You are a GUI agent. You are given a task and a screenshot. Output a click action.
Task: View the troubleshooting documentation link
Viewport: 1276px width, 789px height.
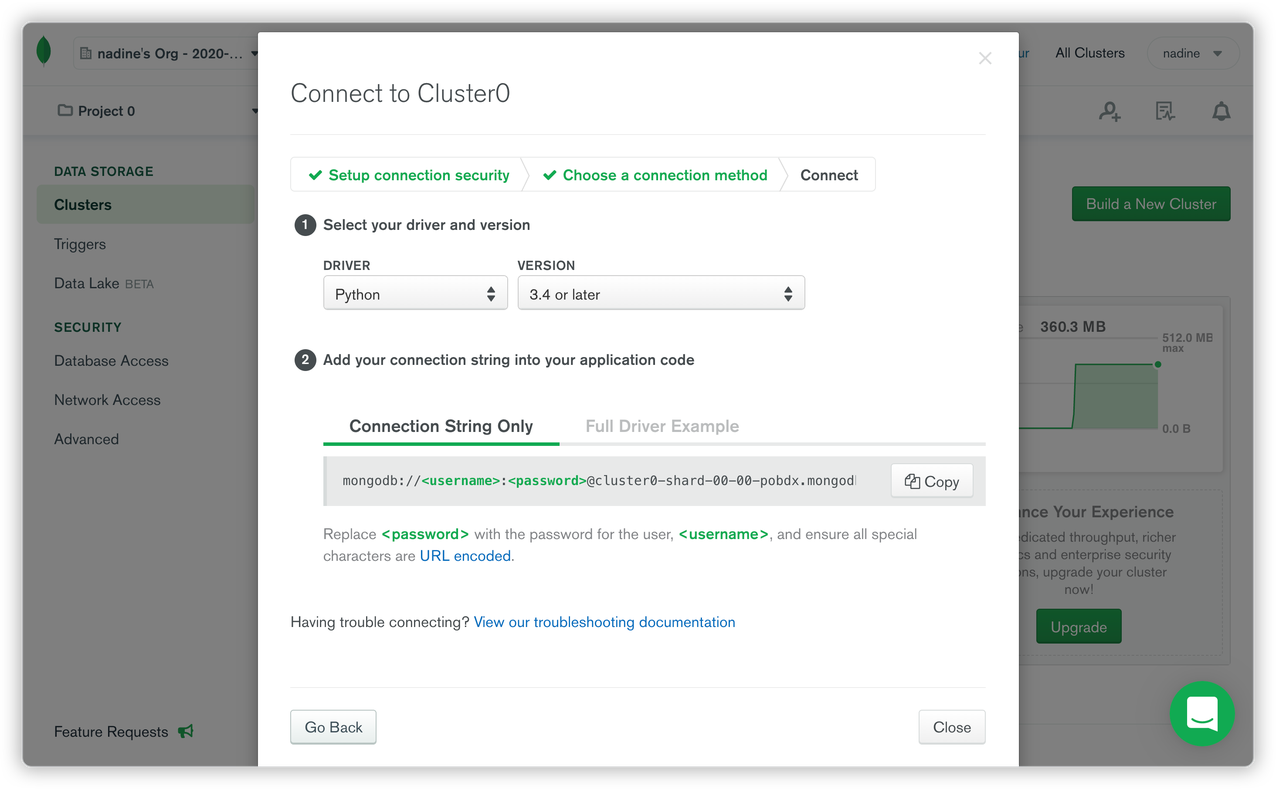[x=604, y=621]
